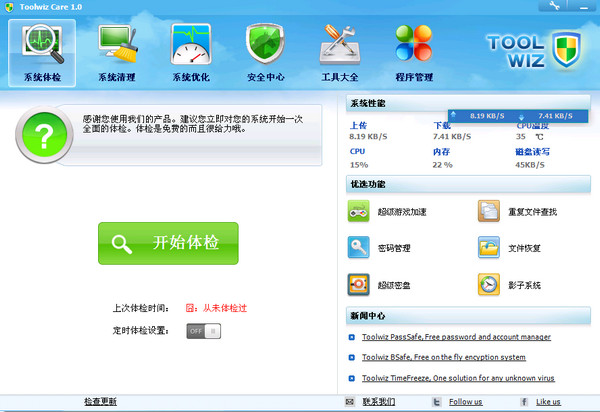
Task: Click the 密码管理 label
Action: [394, 248]
